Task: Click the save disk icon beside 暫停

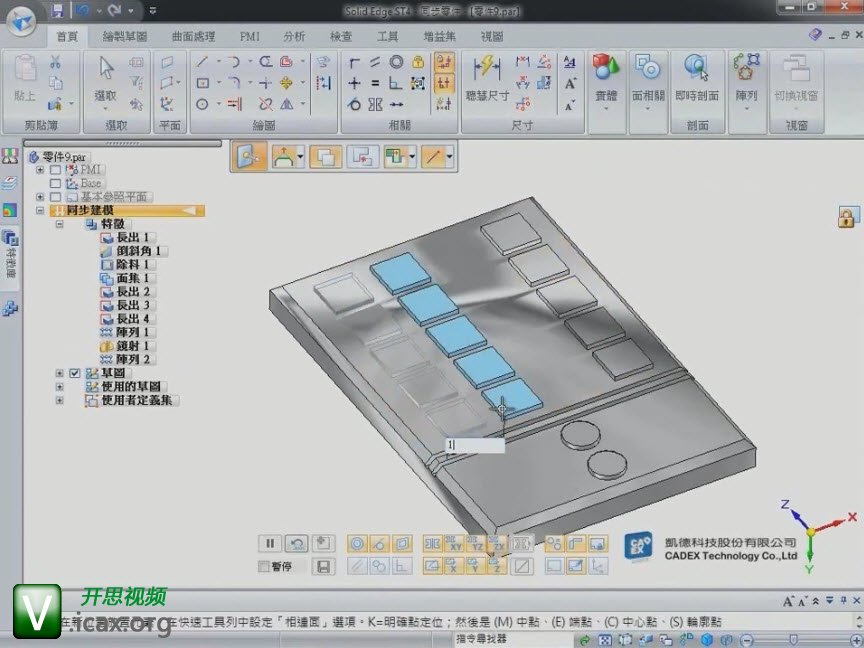Action: pyautogui.click(x=323, y=567)
